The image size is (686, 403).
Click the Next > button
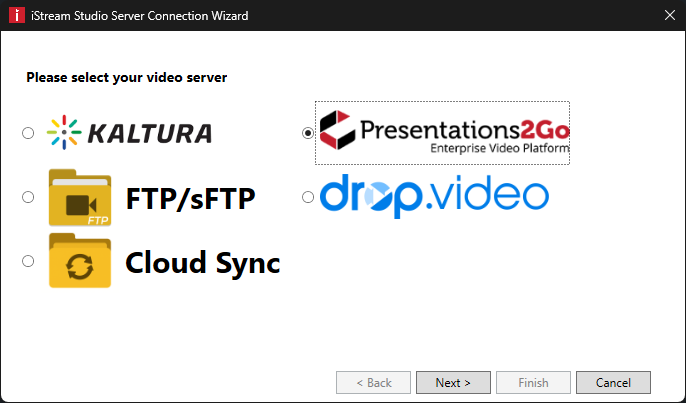(453, 382)
